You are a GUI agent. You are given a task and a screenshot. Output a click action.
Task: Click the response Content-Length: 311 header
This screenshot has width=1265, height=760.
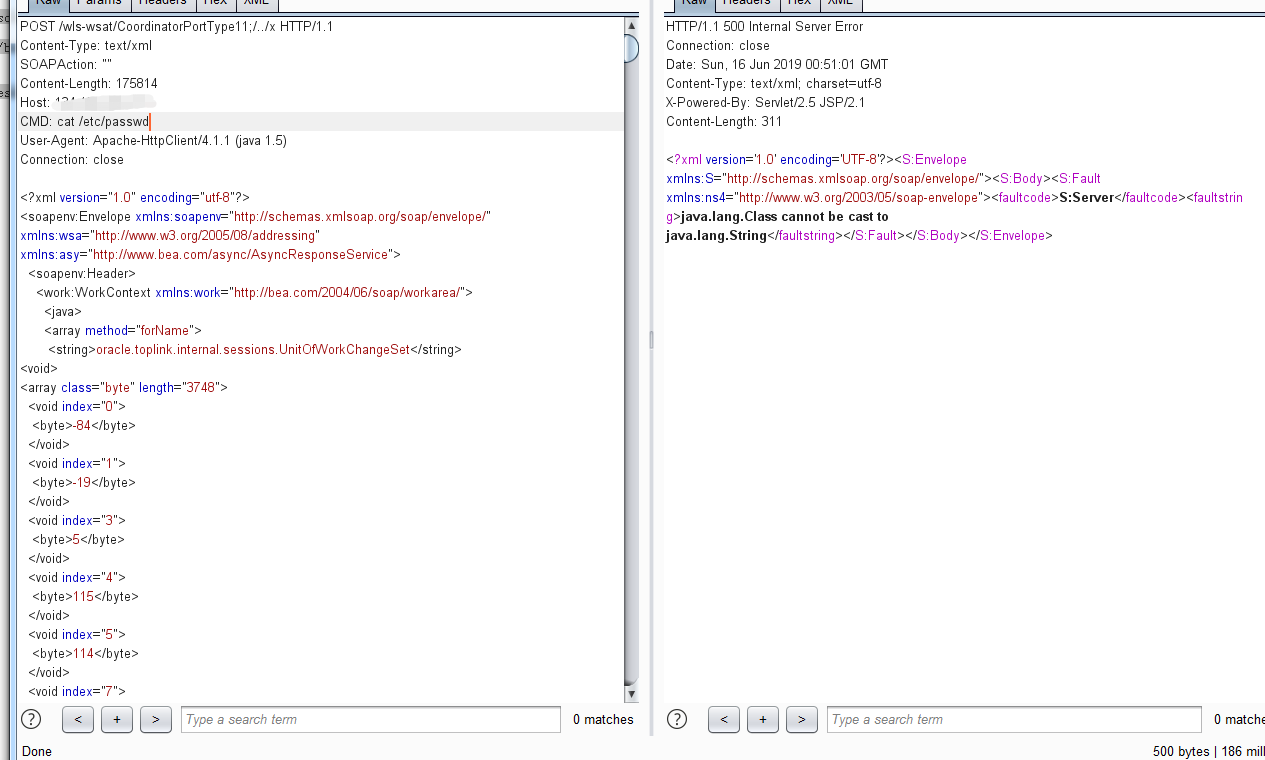click(x=724, y=121)
